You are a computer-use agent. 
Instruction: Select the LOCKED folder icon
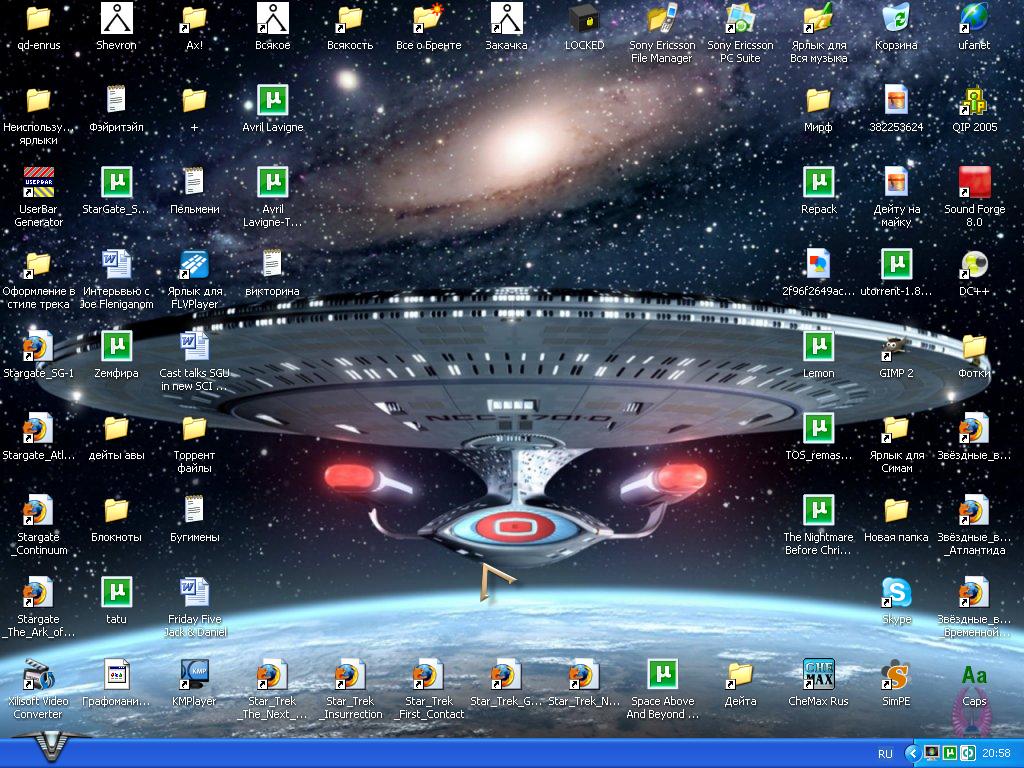tap(584, 19)
